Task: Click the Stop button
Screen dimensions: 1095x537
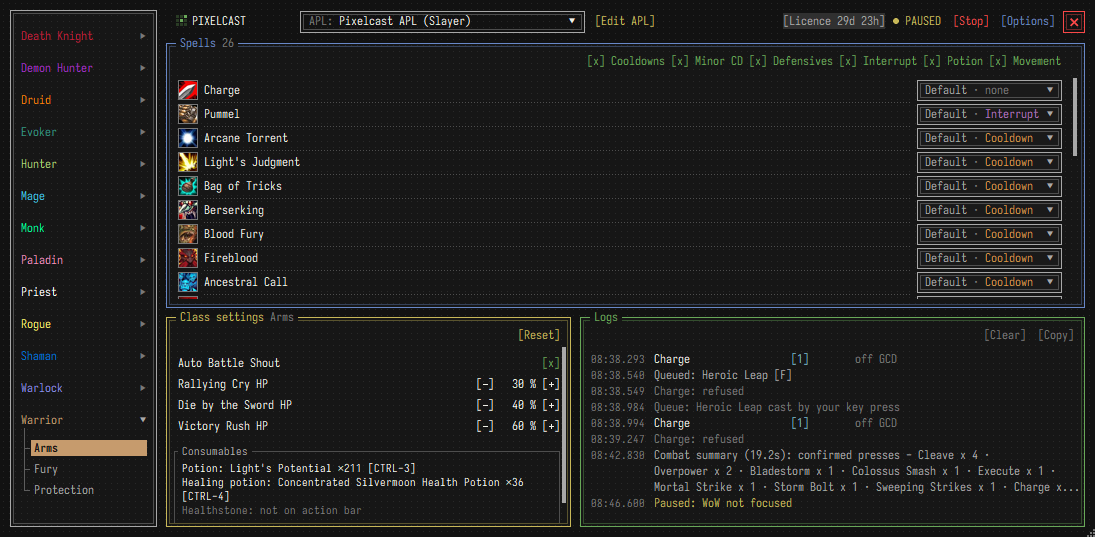Action: tap(971, 21)
